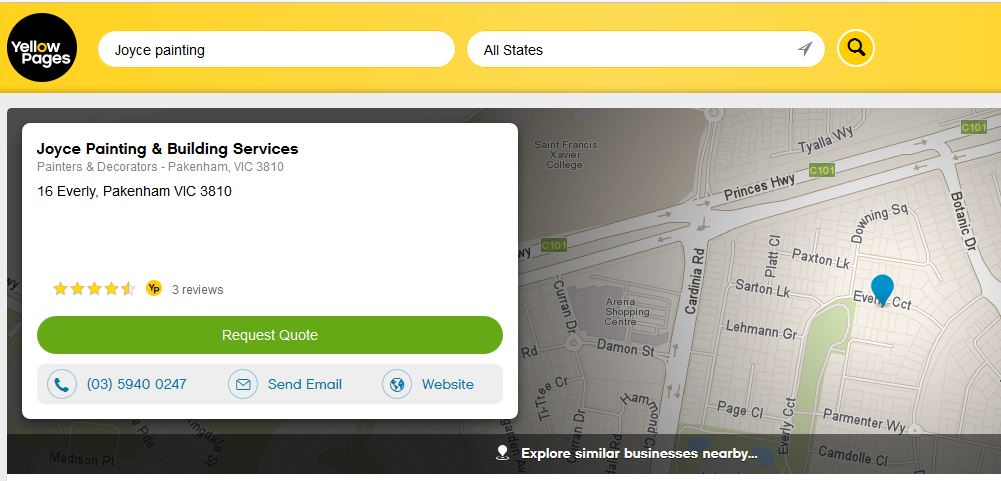Image resolution: width=1001 pixels, height=481 pixels.
Task: Click the star rating row
Action: click(x=94, y=289)
